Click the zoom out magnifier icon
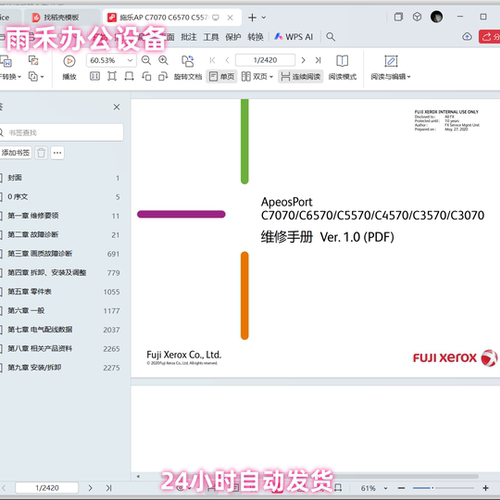The height and width of the screenshot is (500, 500). (146, 60)
